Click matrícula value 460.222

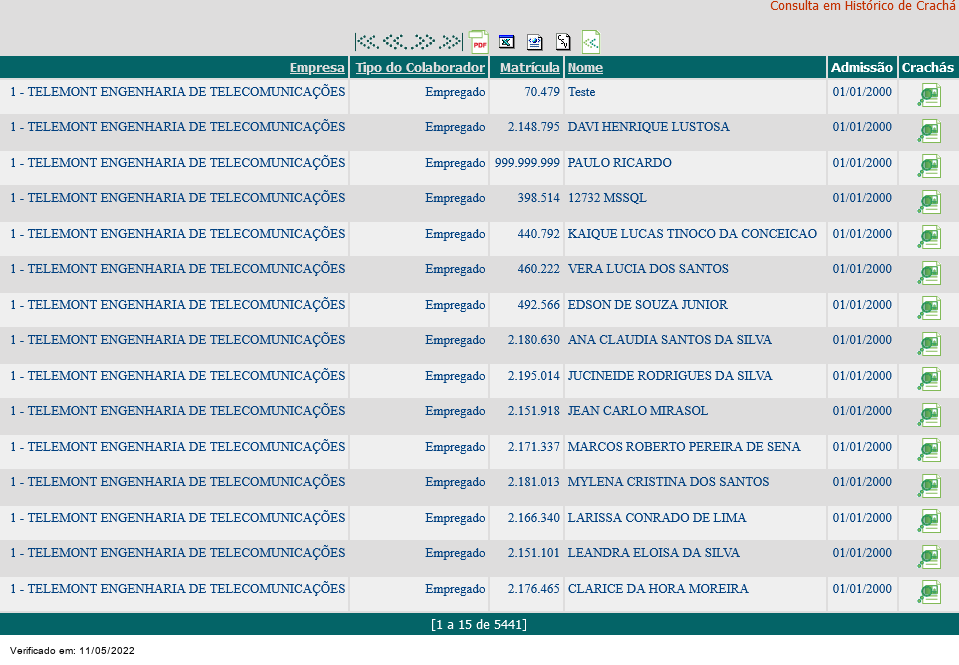pos(538,269)
